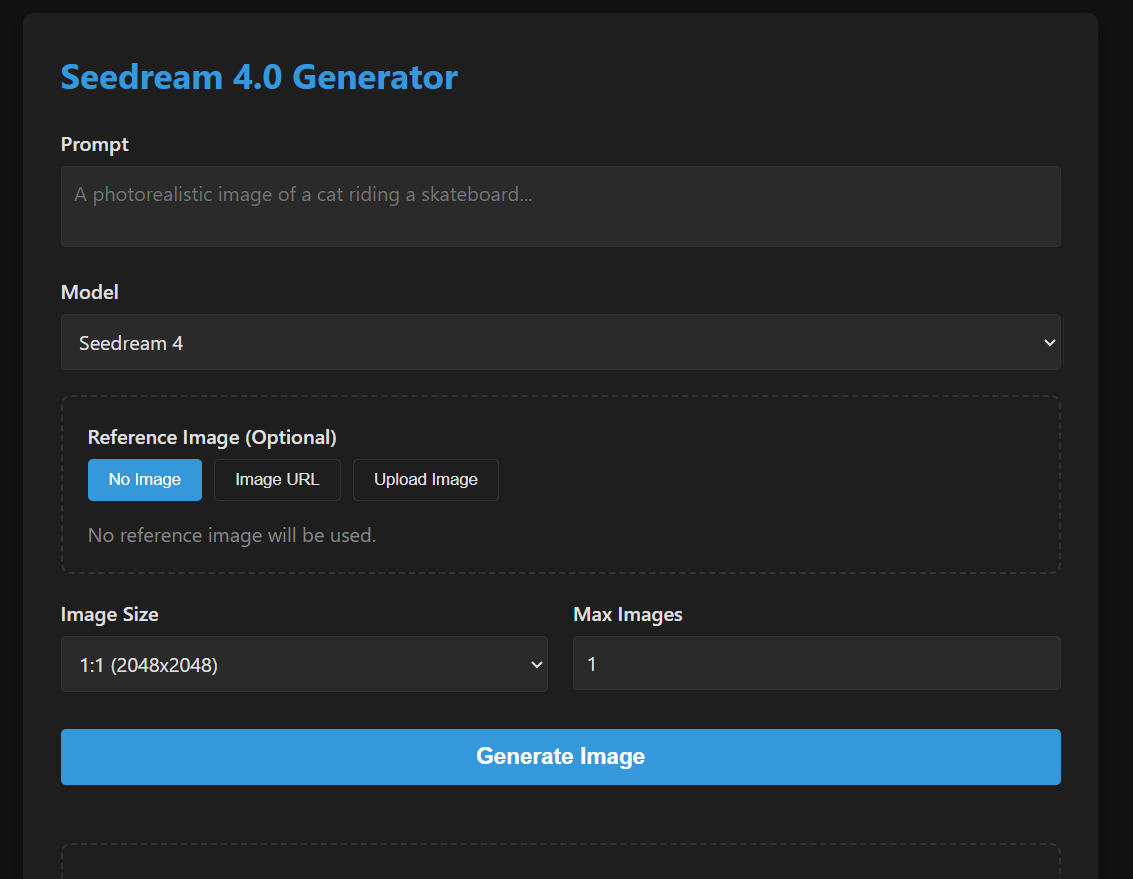Click the Max Images number field
This screenshot has width=1133, height=879.
(817, 664)
